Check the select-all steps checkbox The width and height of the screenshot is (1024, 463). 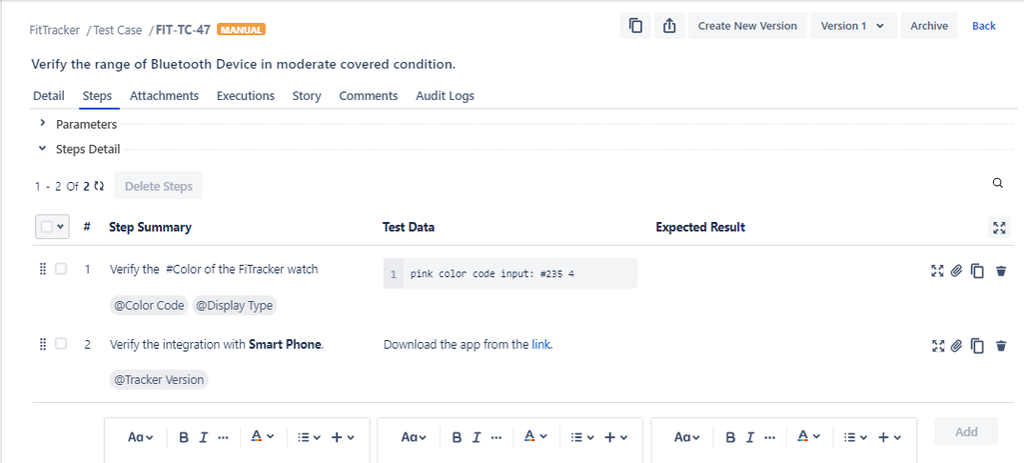(x=46, y=227)
